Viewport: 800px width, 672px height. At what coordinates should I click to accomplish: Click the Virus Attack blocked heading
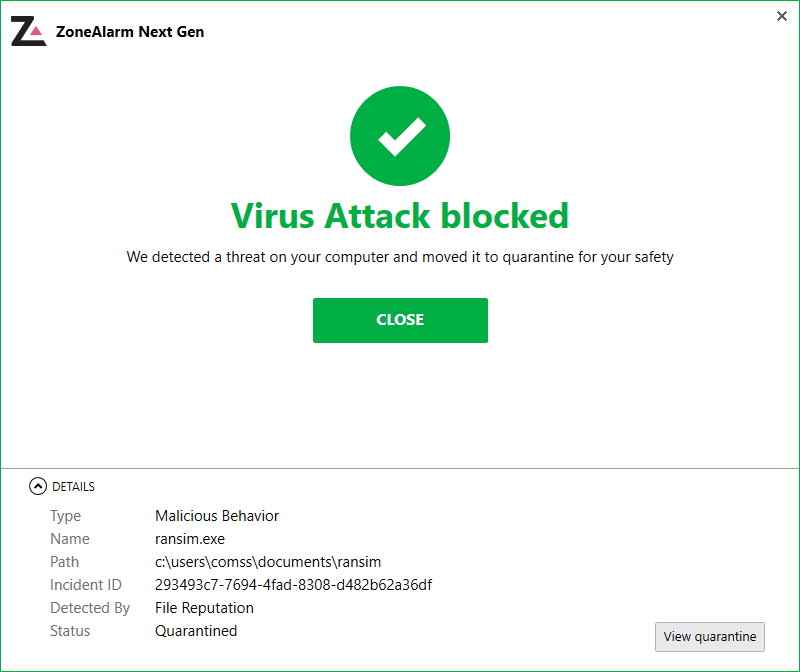[400, 215]
